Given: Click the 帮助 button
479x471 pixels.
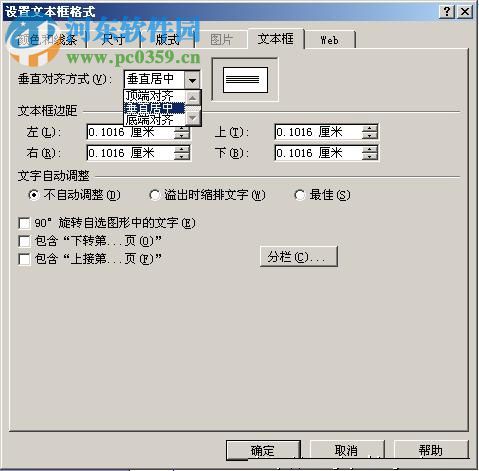Looking at the screenshot, I should (431, 450).
